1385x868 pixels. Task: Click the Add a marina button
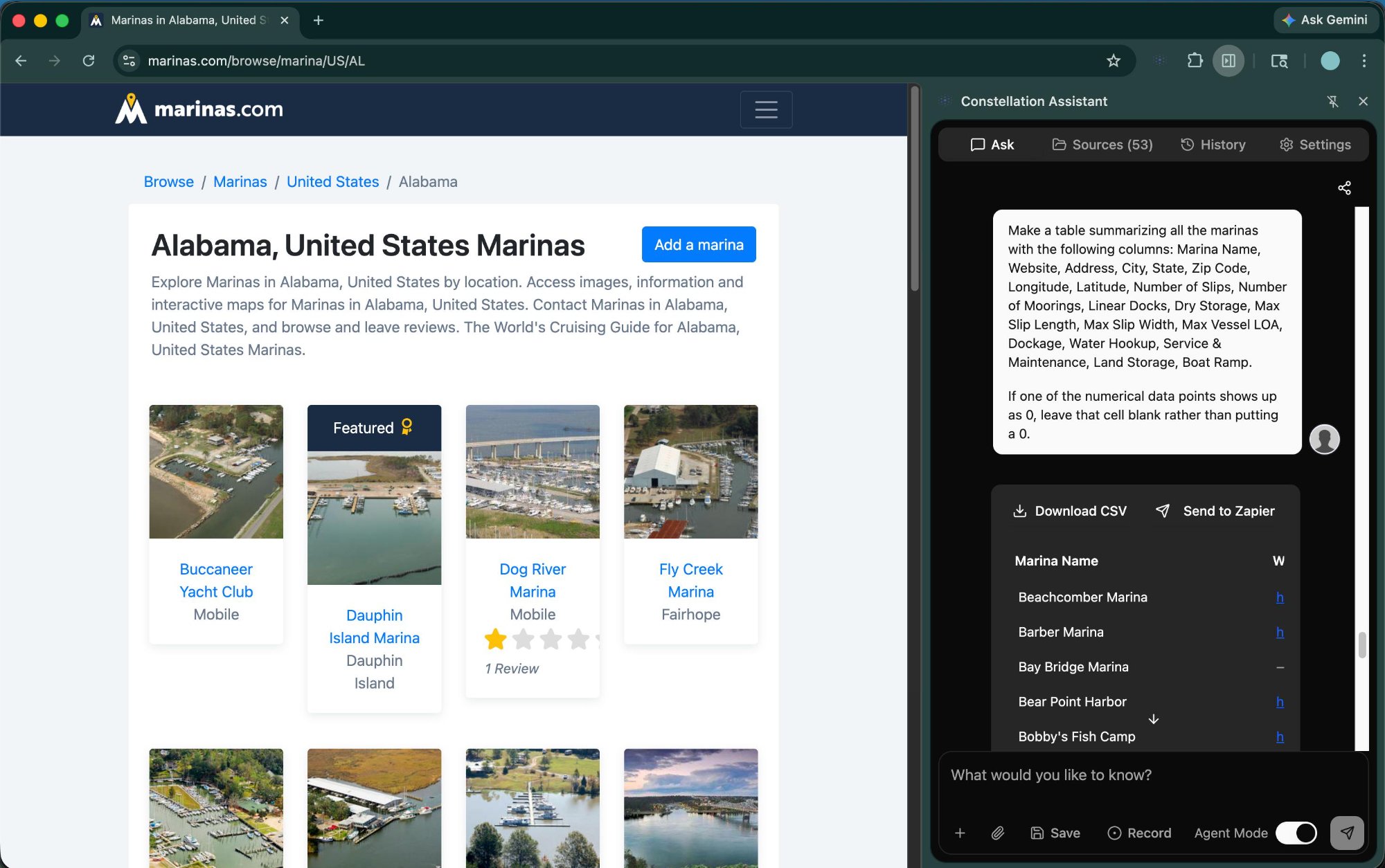(x=699, y=244)
